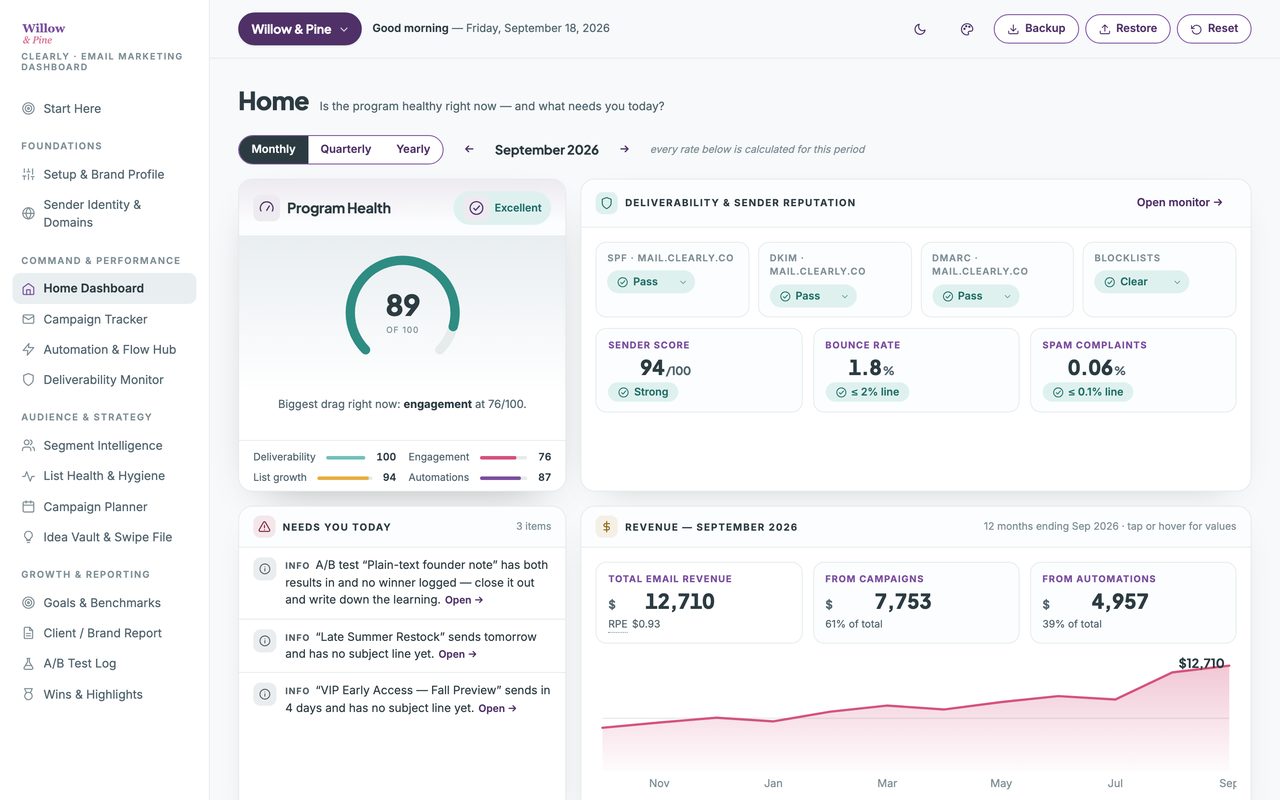
Task: Switch the period to Quarterly
Action: (x=346, y=149)
